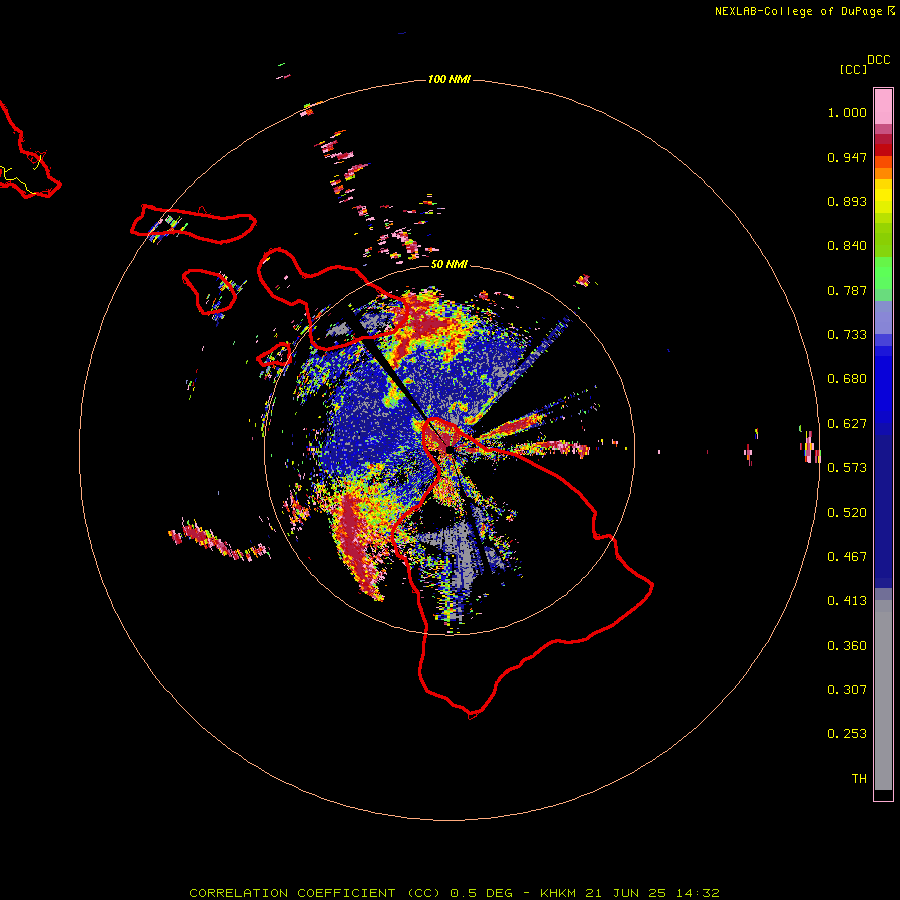Click the 100 NMI range ring label
The width and height of the screenshot is (900, 900).
449,79
